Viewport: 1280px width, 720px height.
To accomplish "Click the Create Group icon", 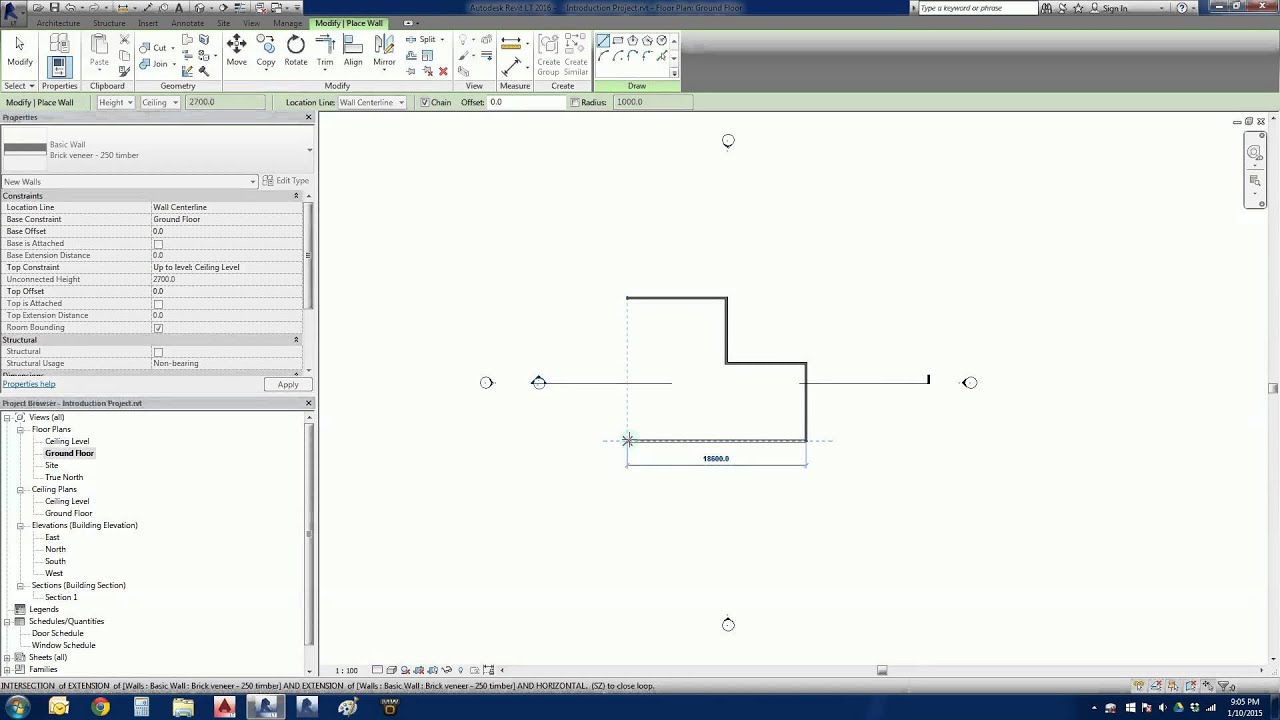I will pos(548,54).
